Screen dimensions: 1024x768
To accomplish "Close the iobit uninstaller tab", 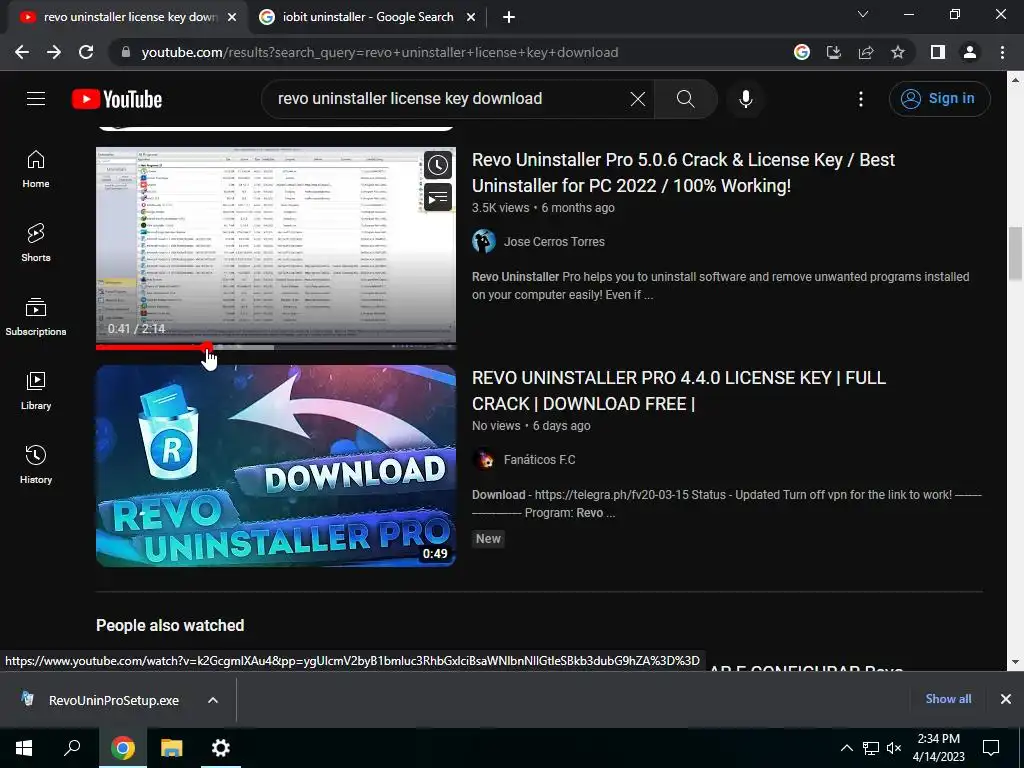I will 471,18.
